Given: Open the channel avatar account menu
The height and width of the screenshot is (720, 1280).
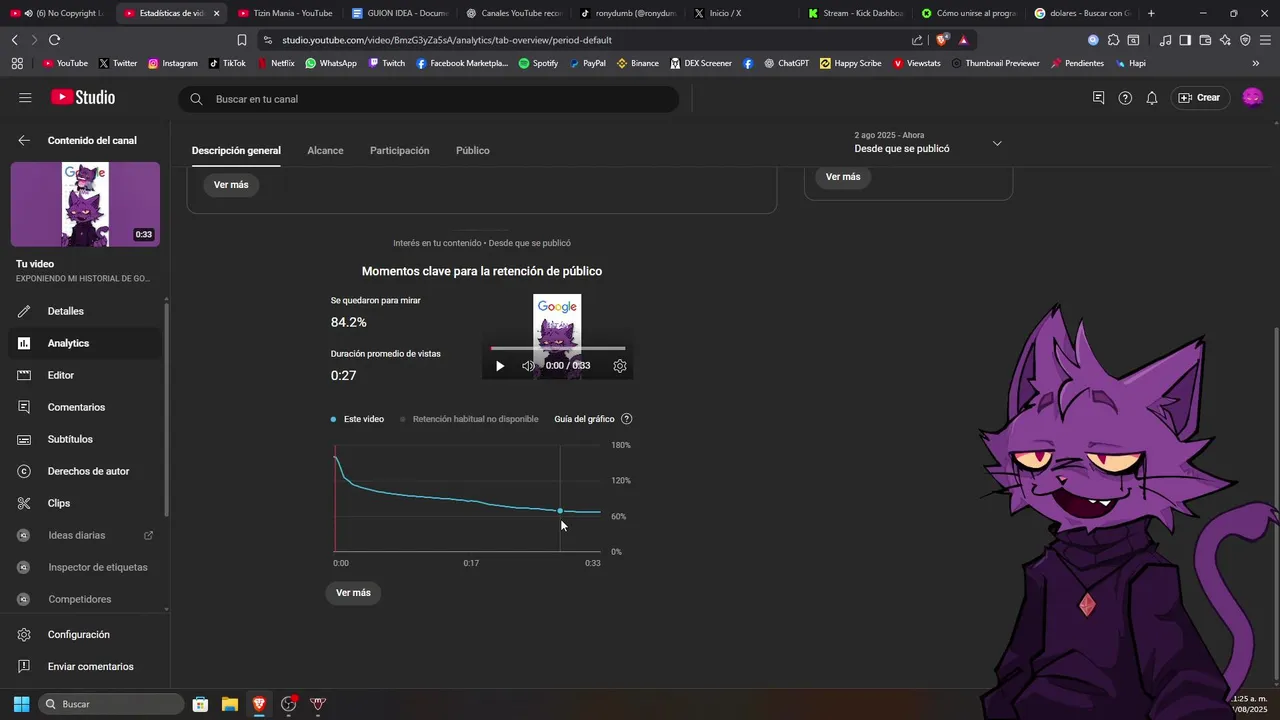Looking at the screenshot, I should pos(1252,97).
